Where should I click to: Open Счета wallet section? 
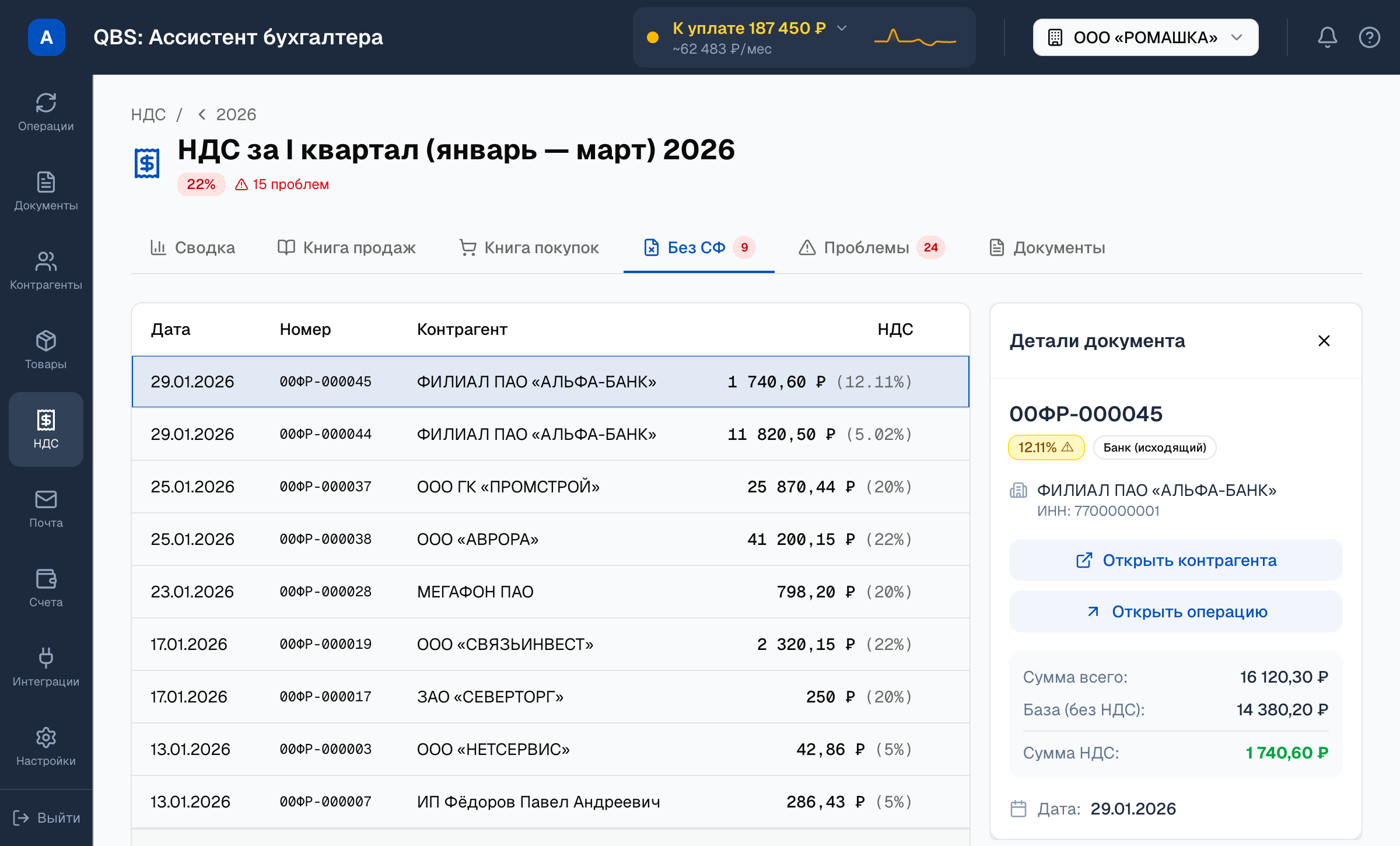tap(45, 589)
